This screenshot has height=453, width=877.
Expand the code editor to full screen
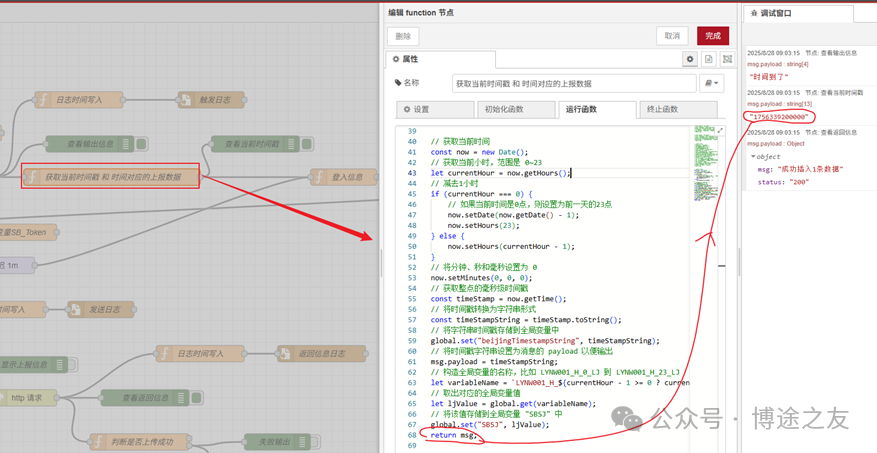(720, 130)
